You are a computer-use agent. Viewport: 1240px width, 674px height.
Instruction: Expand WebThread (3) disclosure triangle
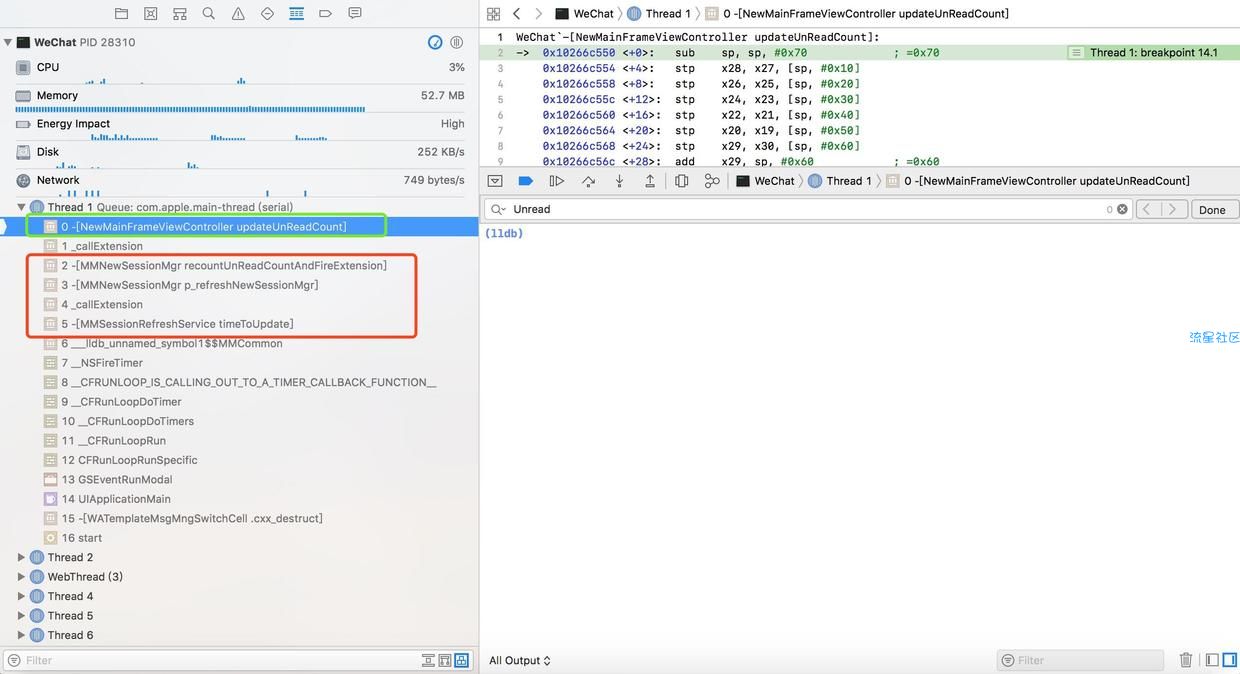21,577
